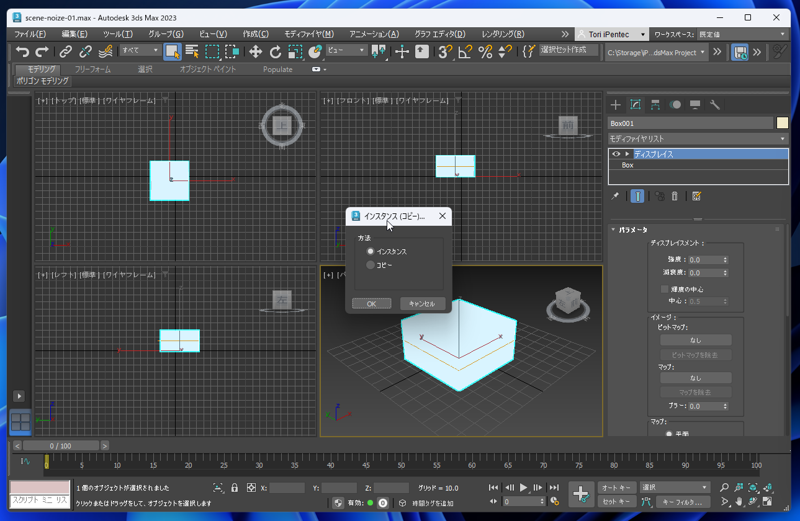Open the Rendering menu レンダリング(R)
Image resolution: width=800 pixels, height=521 pixels.
tap(503, 34)
